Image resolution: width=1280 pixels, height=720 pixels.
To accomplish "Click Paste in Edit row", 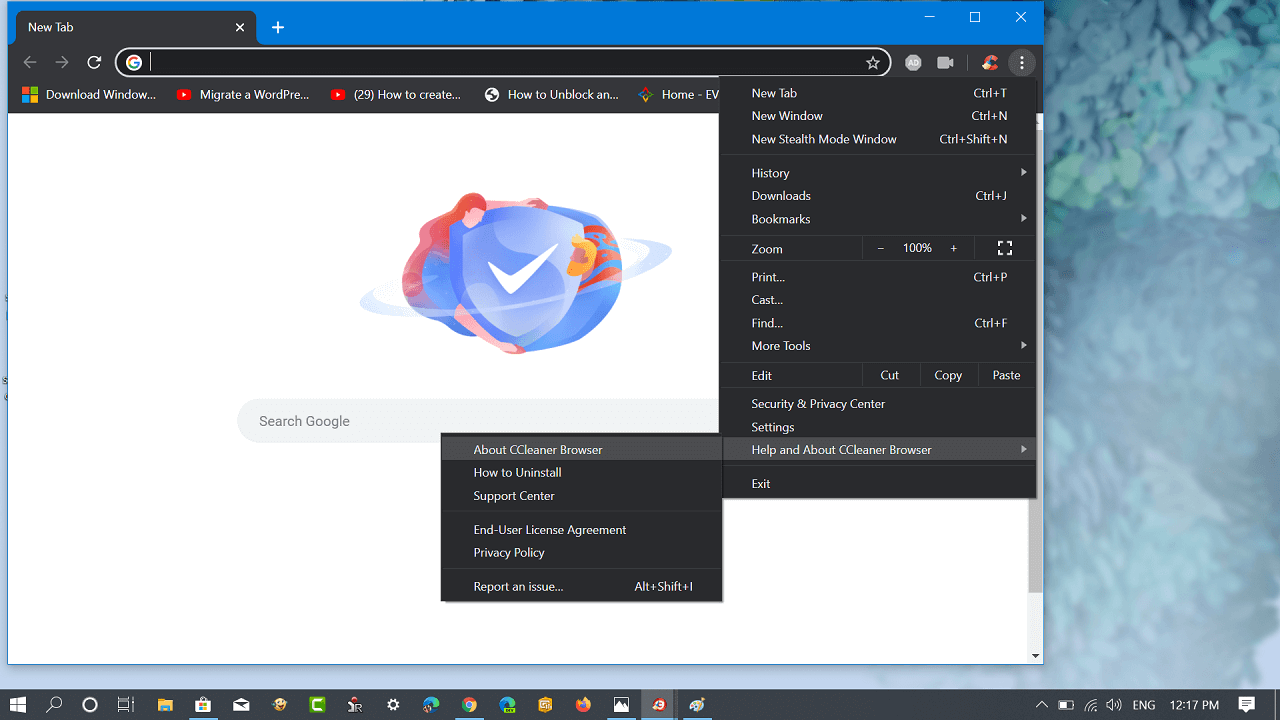I will point(1007,375).
